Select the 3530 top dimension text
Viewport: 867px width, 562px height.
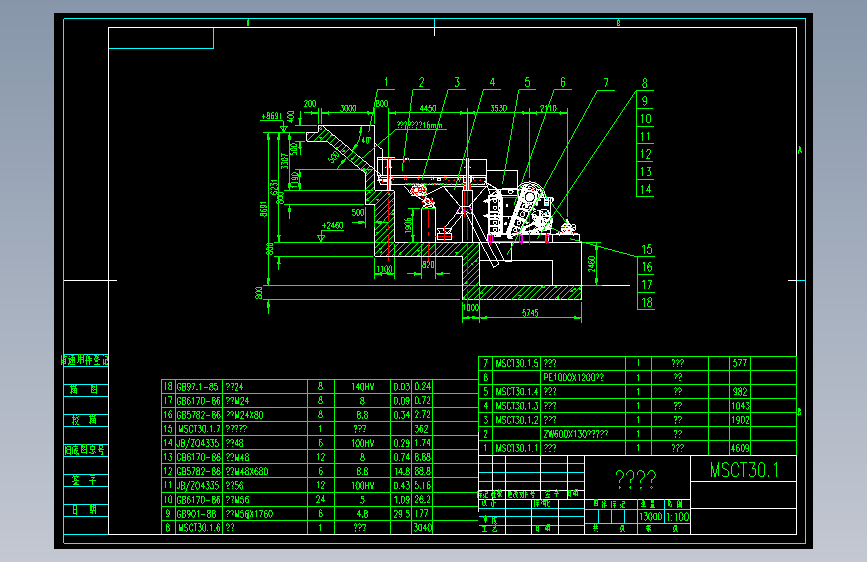(499, 108)
